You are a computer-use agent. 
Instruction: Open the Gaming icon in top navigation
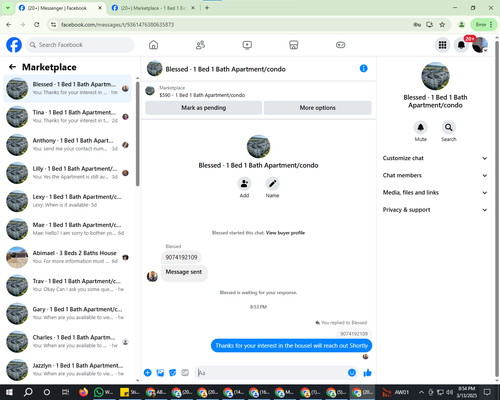[x=340, y=45]
